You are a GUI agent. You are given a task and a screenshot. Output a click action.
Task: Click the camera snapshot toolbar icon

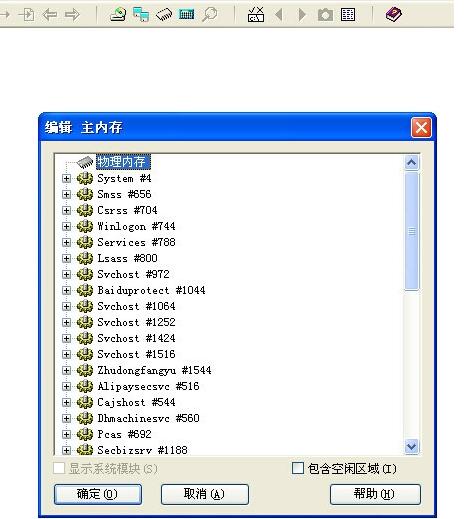(325, 15)
